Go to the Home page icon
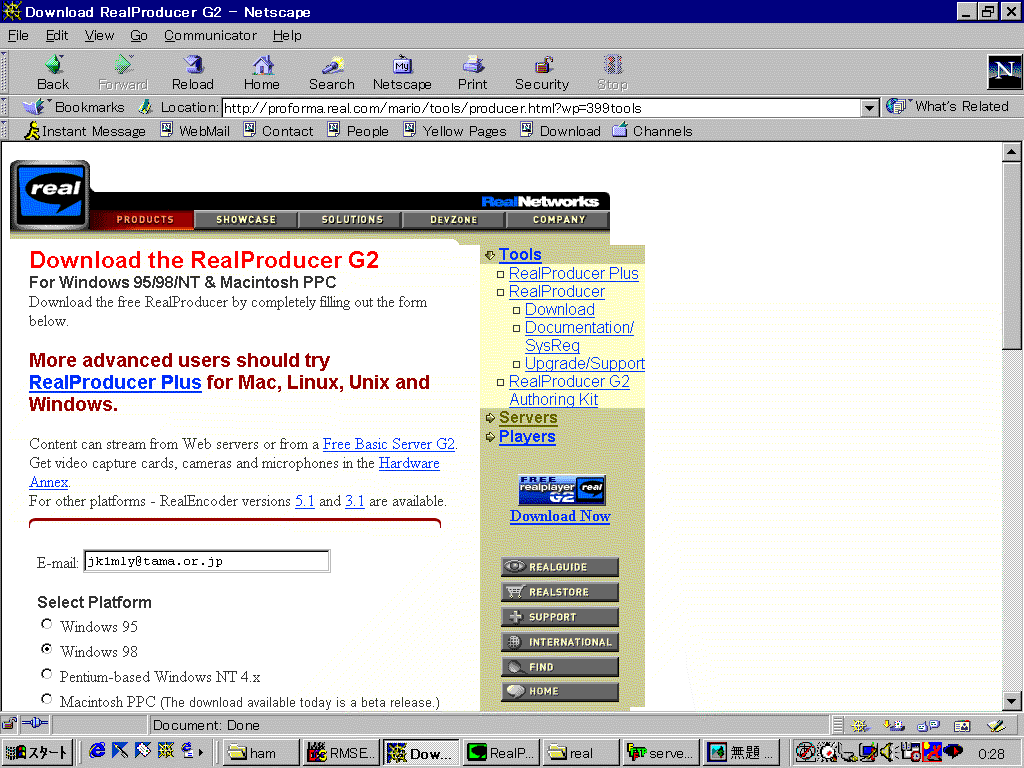This screenshot has width=1024, height=768. [x=262, y=72]
